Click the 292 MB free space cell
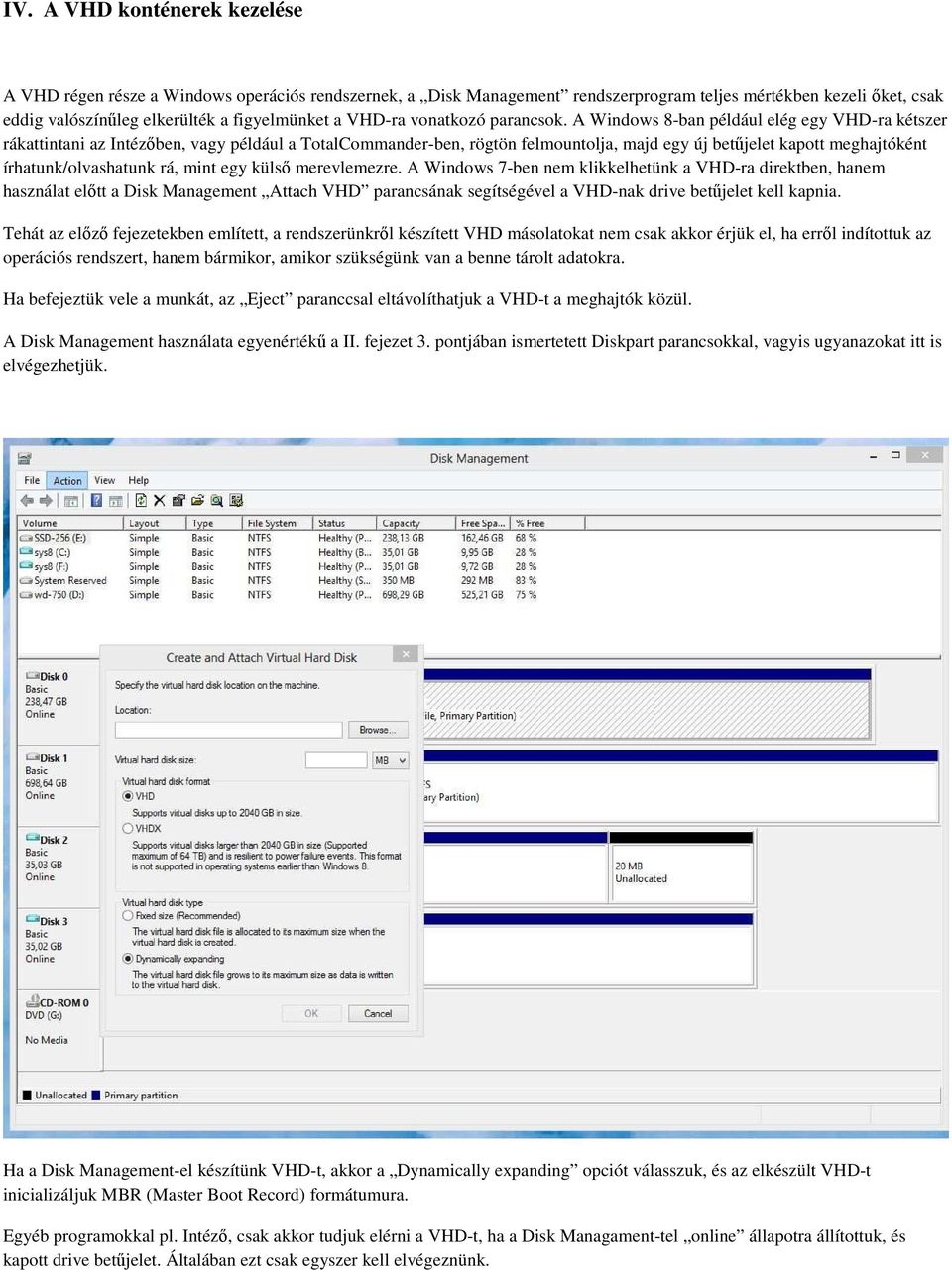This screenshot has width=952, height=1270. pos(477,581)
